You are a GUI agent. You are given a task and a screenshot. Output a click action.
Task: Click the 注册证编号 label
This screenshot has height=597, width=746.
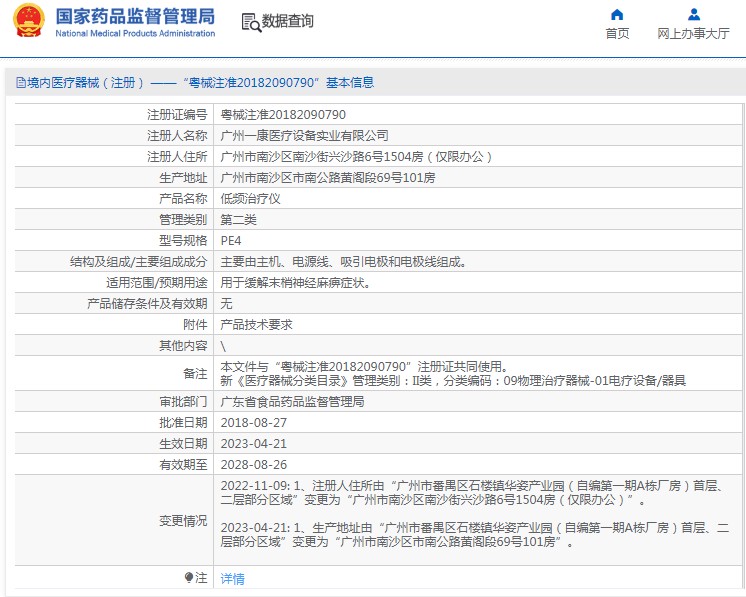pos(177,115)
